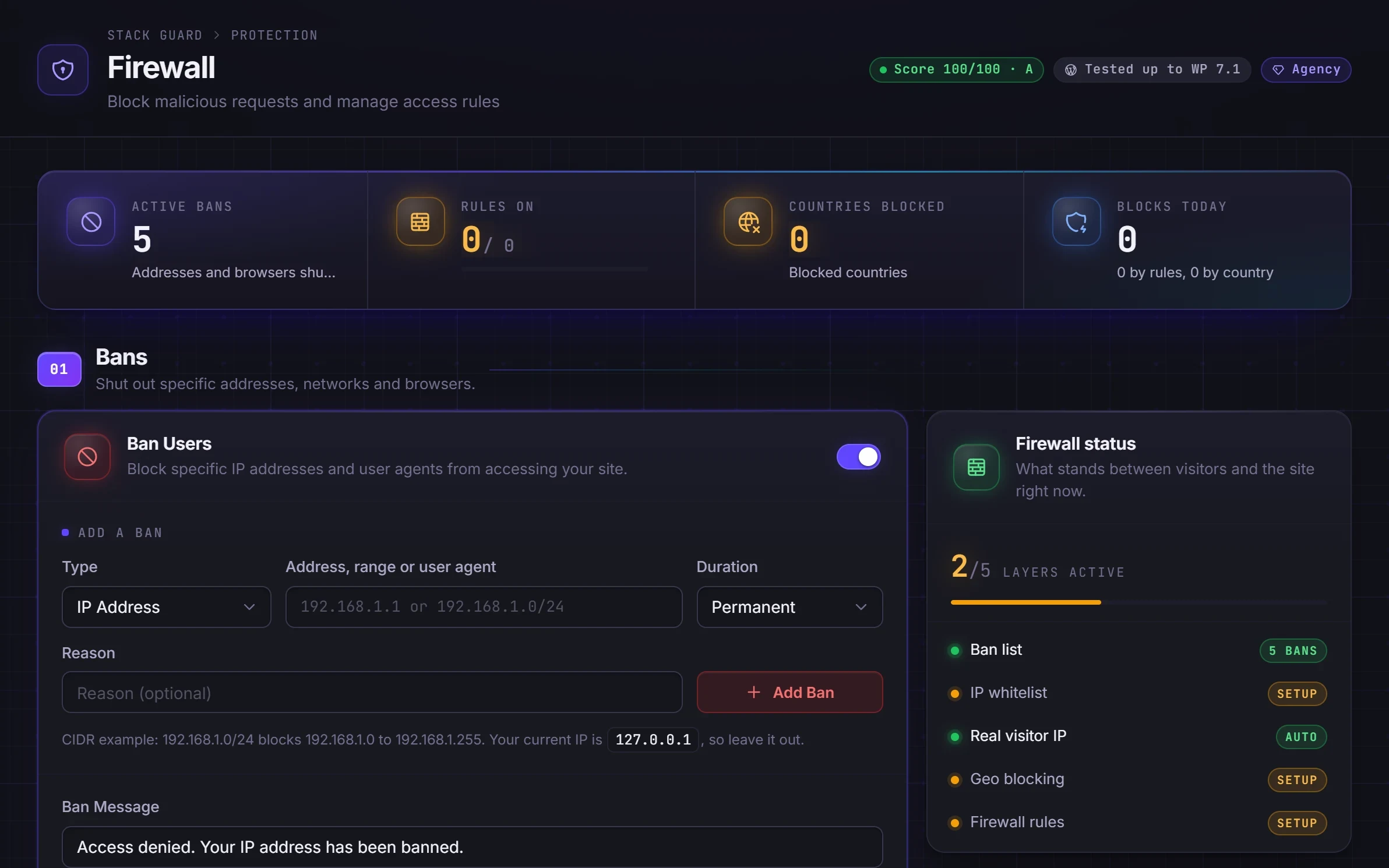
Task: Click the red Ban Users icon
Action: pyautogui.click(x=87, y=457)
